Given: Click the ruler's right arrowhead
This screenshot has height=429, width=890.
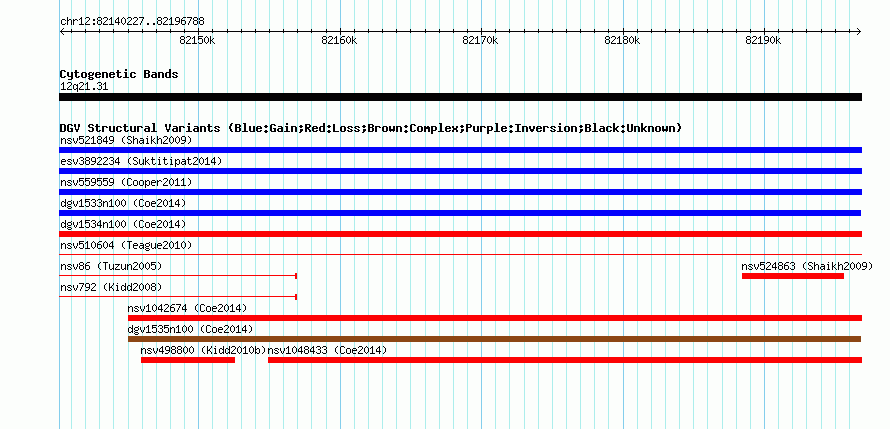Looking at the screenshot, I should [859, 31].
